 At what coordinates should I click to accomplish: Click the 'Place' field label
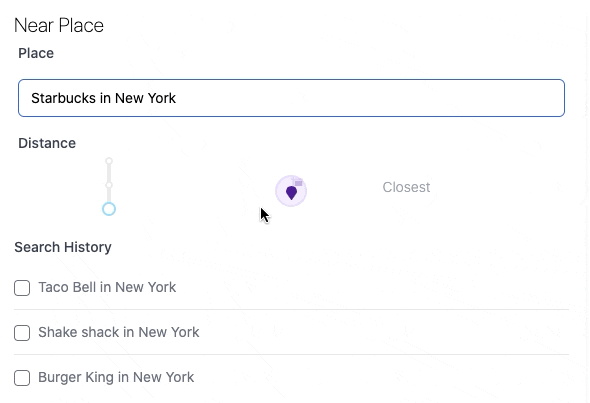[36, 53]
